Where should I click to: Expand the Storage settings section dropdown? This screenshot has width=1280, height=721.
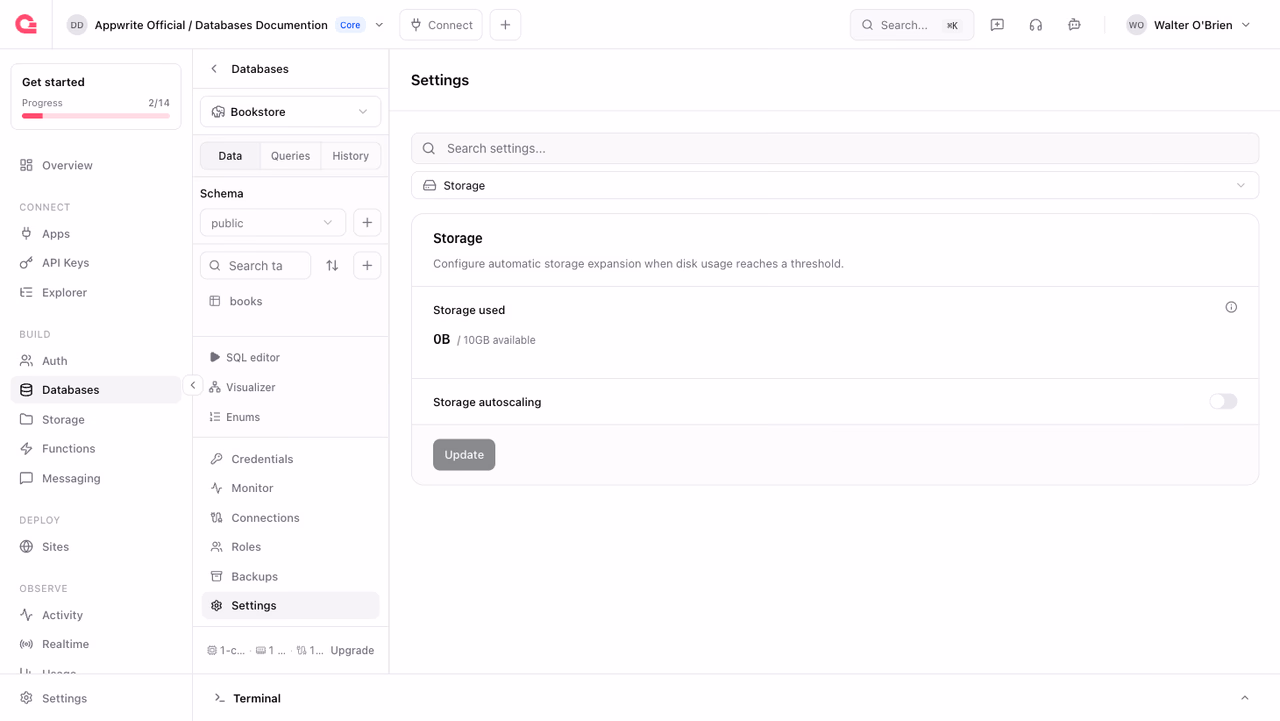click(835, 185)
